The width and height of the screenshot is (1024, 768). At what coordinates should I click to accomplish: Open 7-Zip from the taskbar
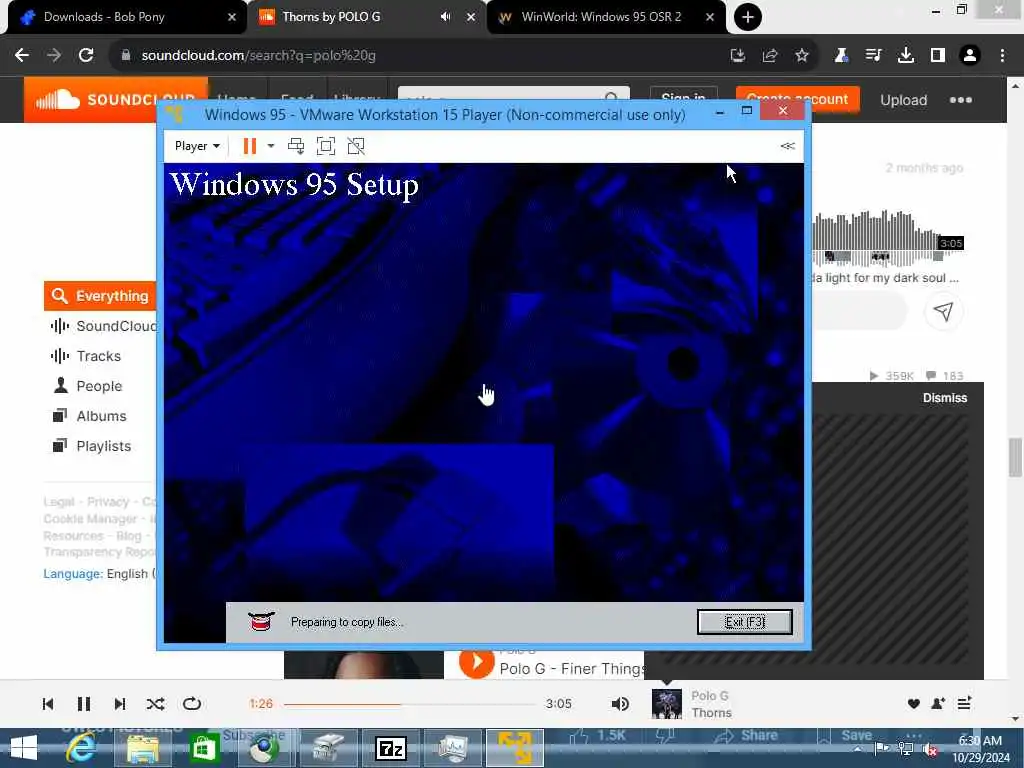coord(391,748)
